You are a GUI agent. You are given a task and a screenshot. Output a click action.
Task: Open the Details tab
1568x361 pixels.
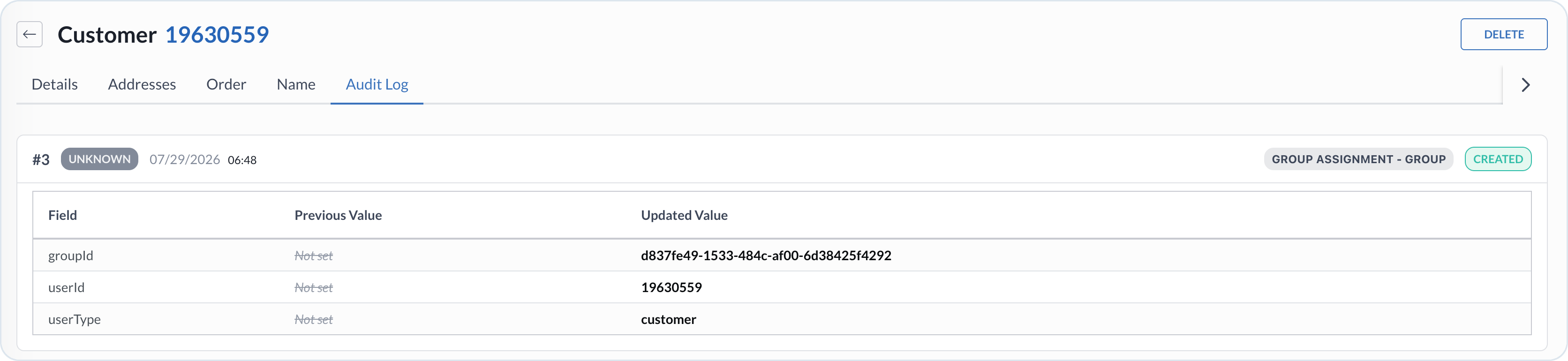coord(55,84)
